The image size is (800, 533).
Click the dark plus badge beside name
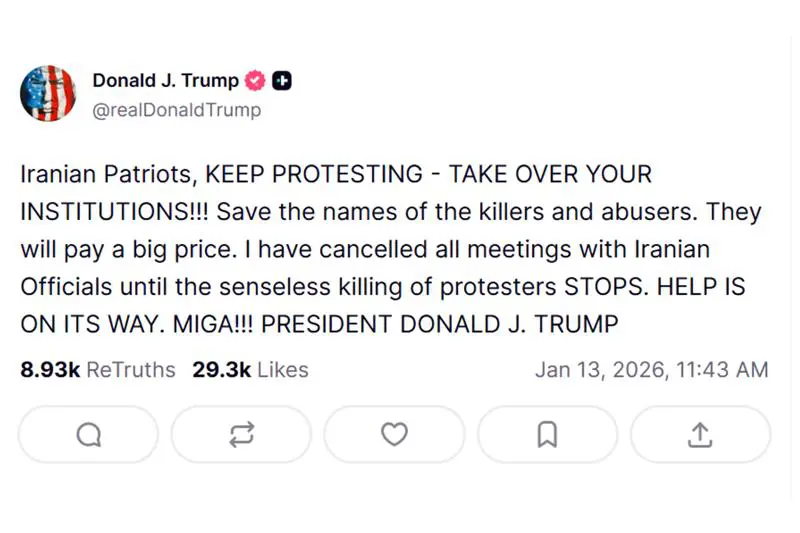click(x=282, y=82)
